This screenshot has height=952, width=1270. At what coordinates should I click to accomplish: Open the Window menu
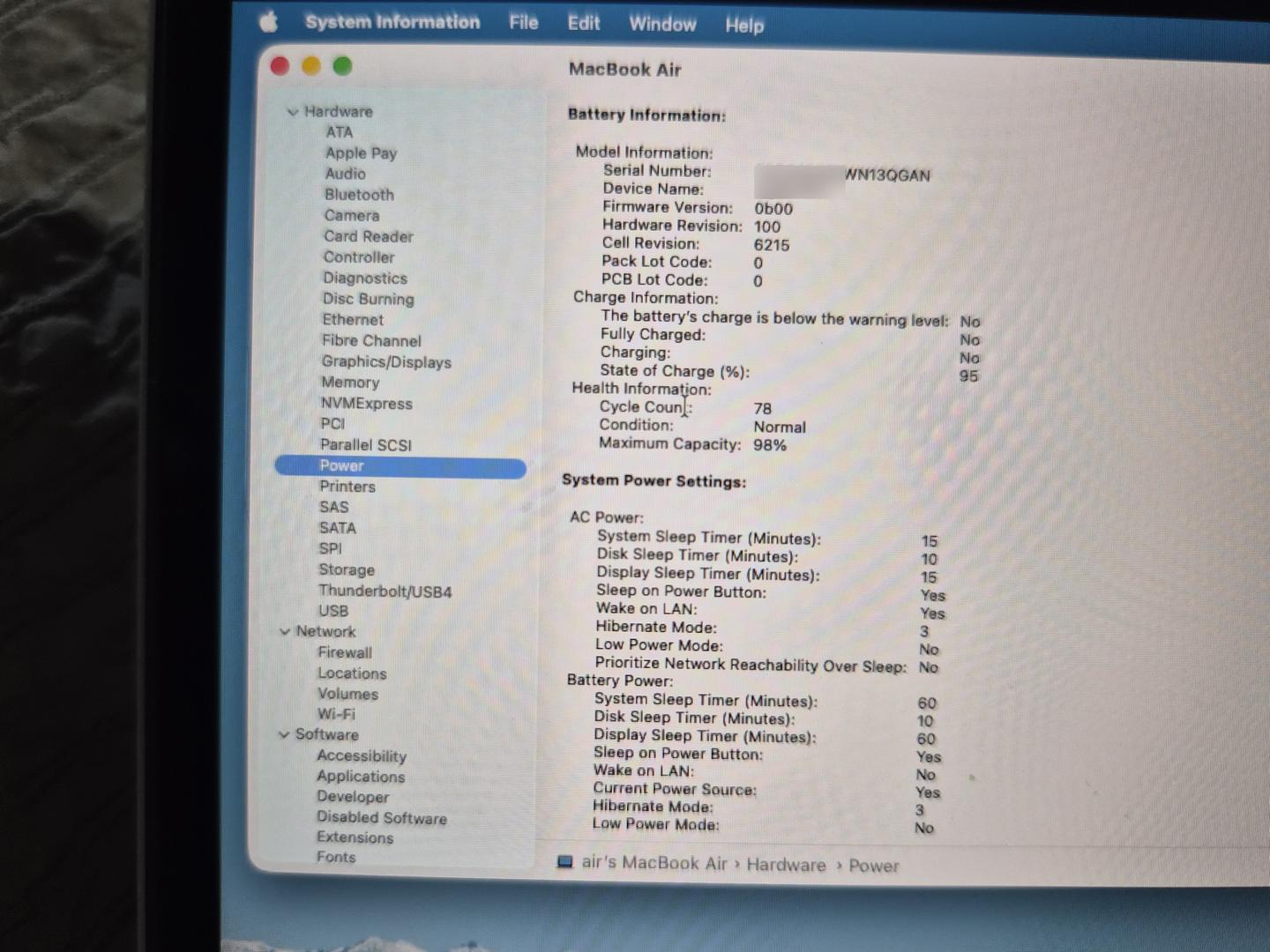(662, 25)
